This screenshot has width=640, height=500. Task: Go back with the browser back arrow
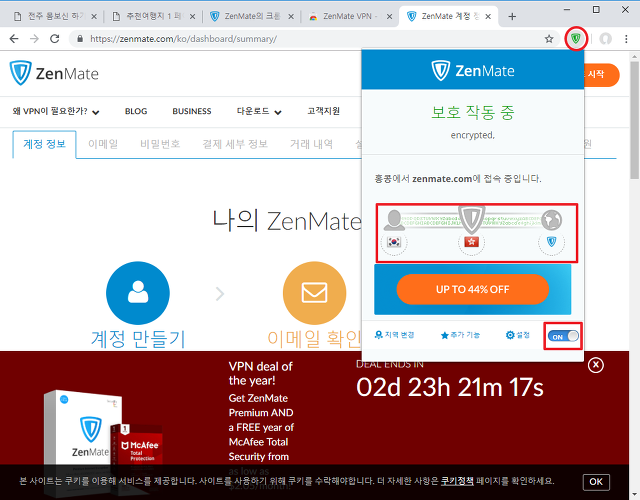[14, 39]
